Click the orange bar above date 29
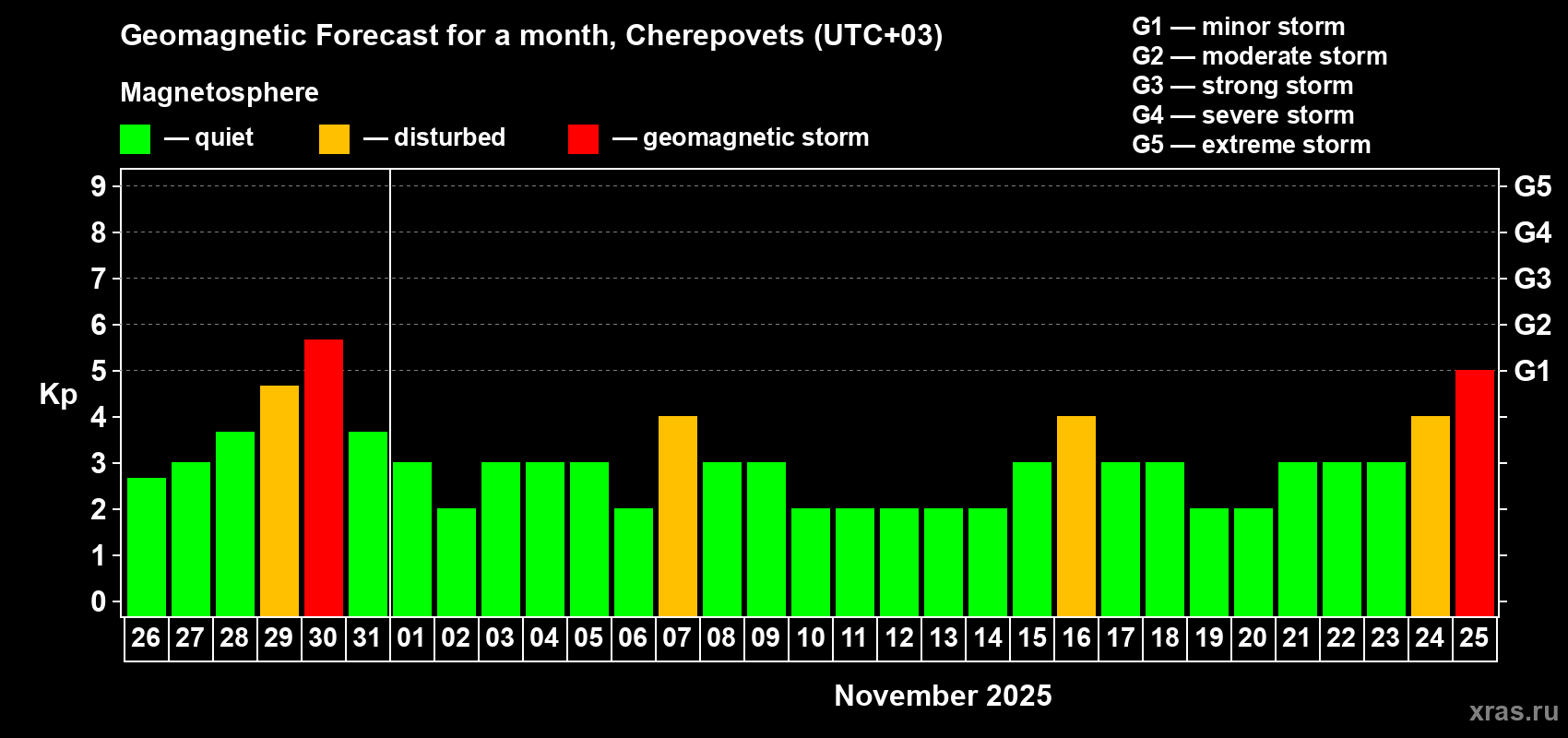Viewport: 1568px width, 738px height. (x=279, y=500)
